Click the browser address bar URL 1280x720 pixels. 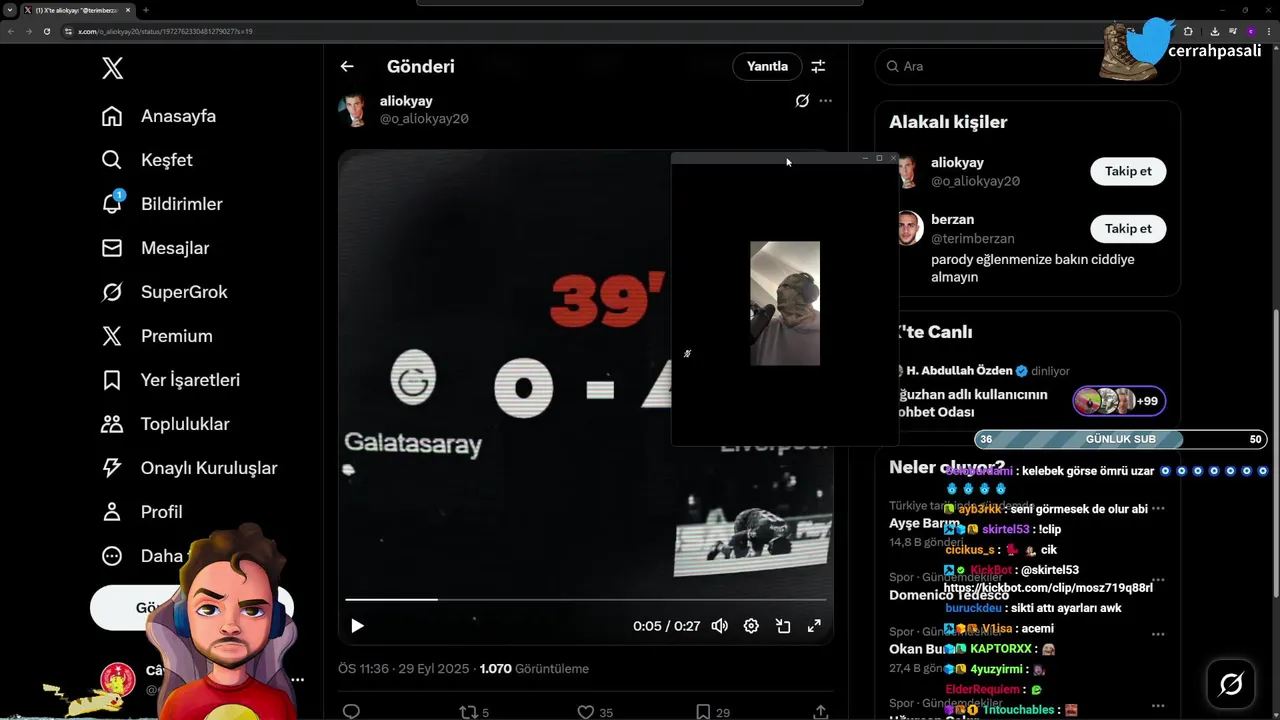[x=165, y=31]
